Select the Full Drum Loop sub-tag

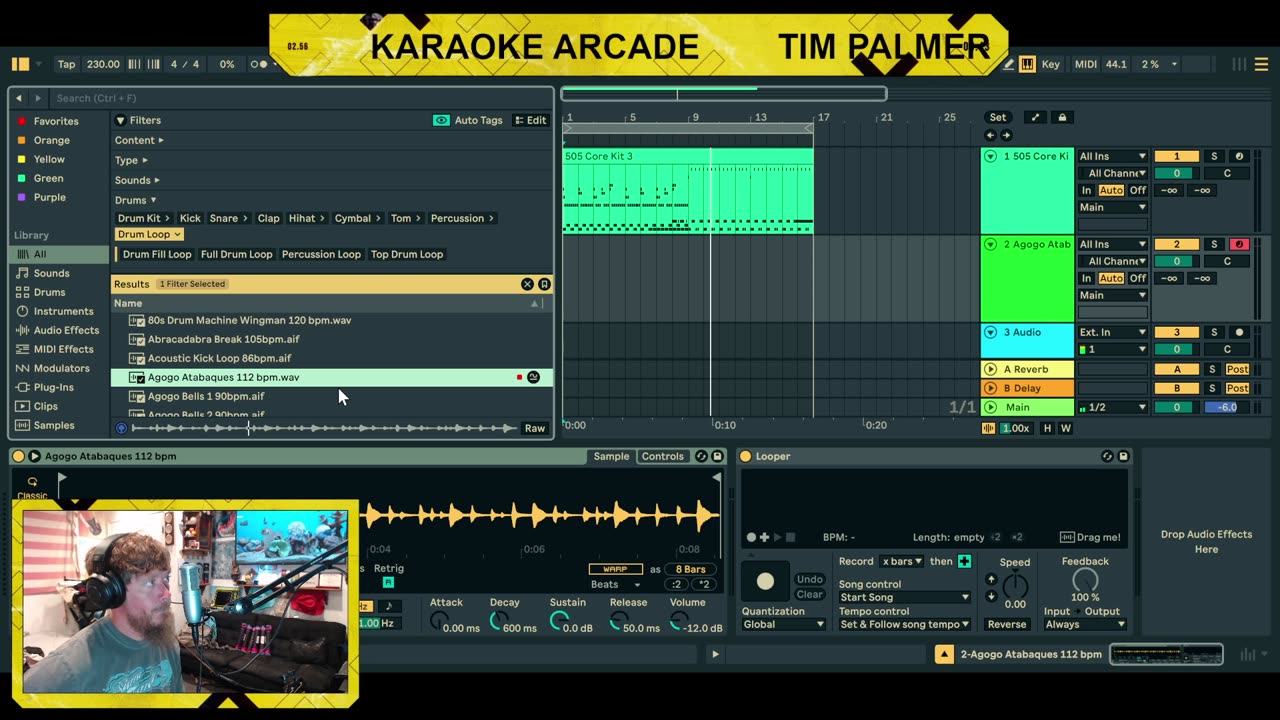pyautogui.click(x=236, y=254)
